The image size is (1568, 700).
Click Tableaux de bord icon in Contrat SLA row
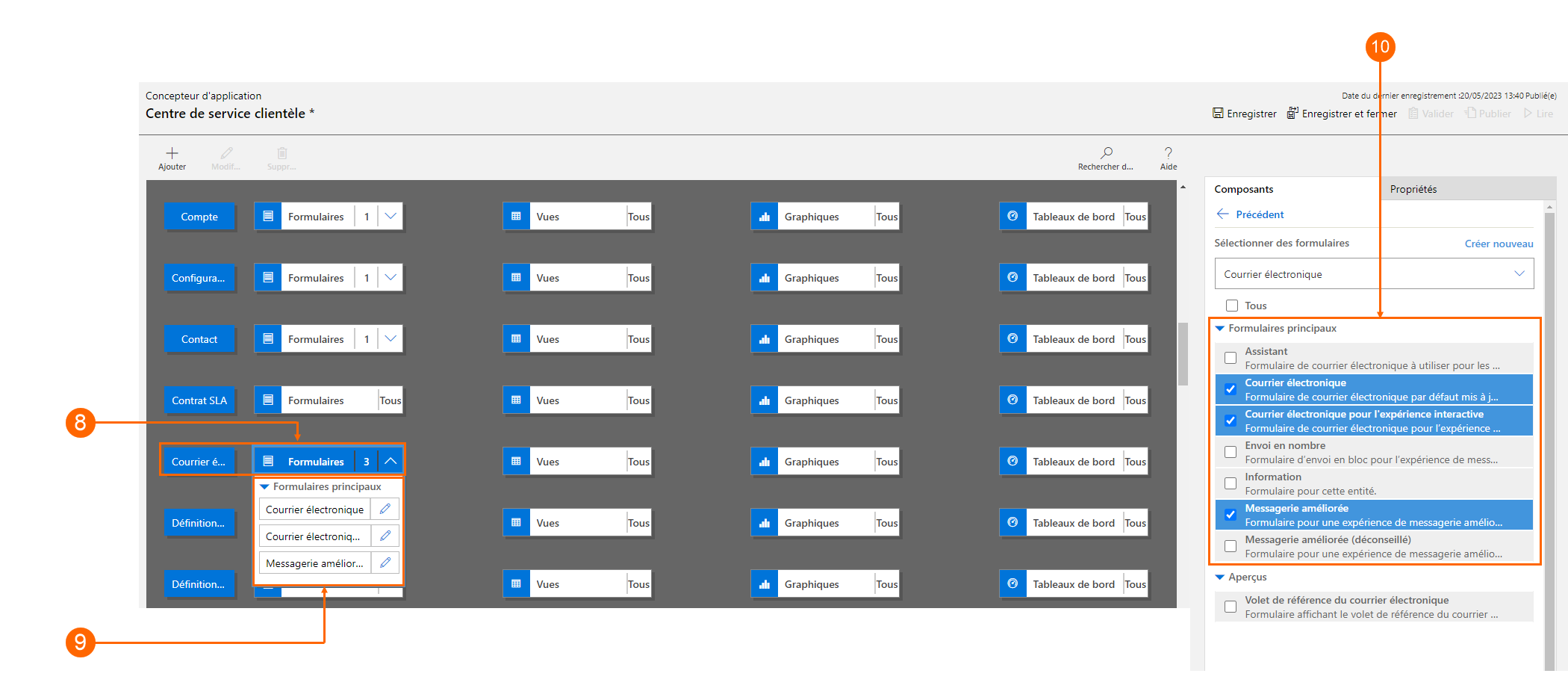1012,400
